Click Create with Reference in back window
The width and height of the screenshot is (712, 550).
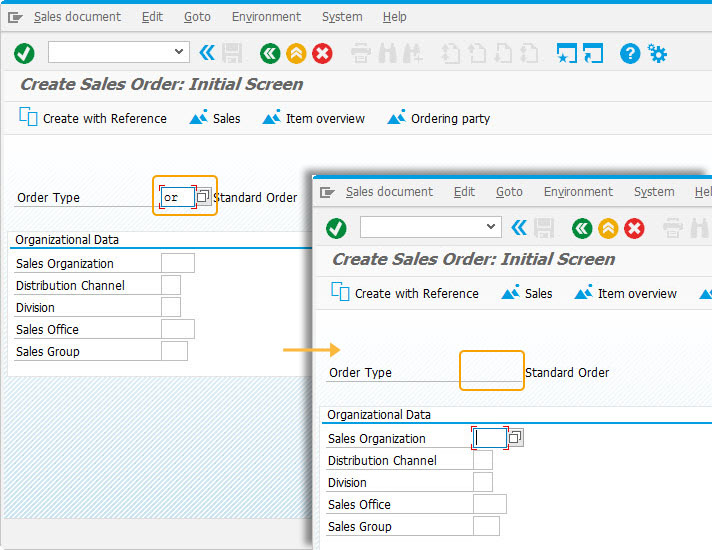pyautogui.click(x=93, y=118)
